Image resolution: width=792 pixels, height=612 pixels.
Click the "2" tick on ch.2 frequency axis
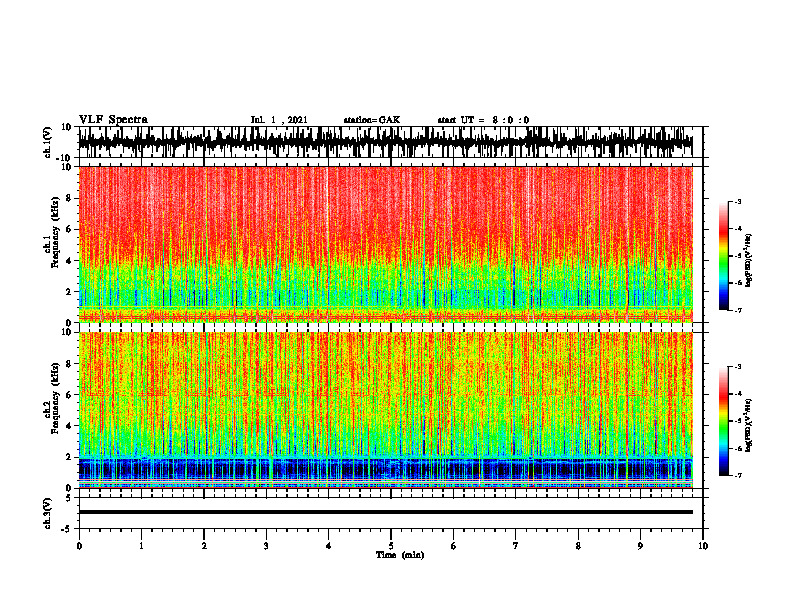click(x=70, y=457)
